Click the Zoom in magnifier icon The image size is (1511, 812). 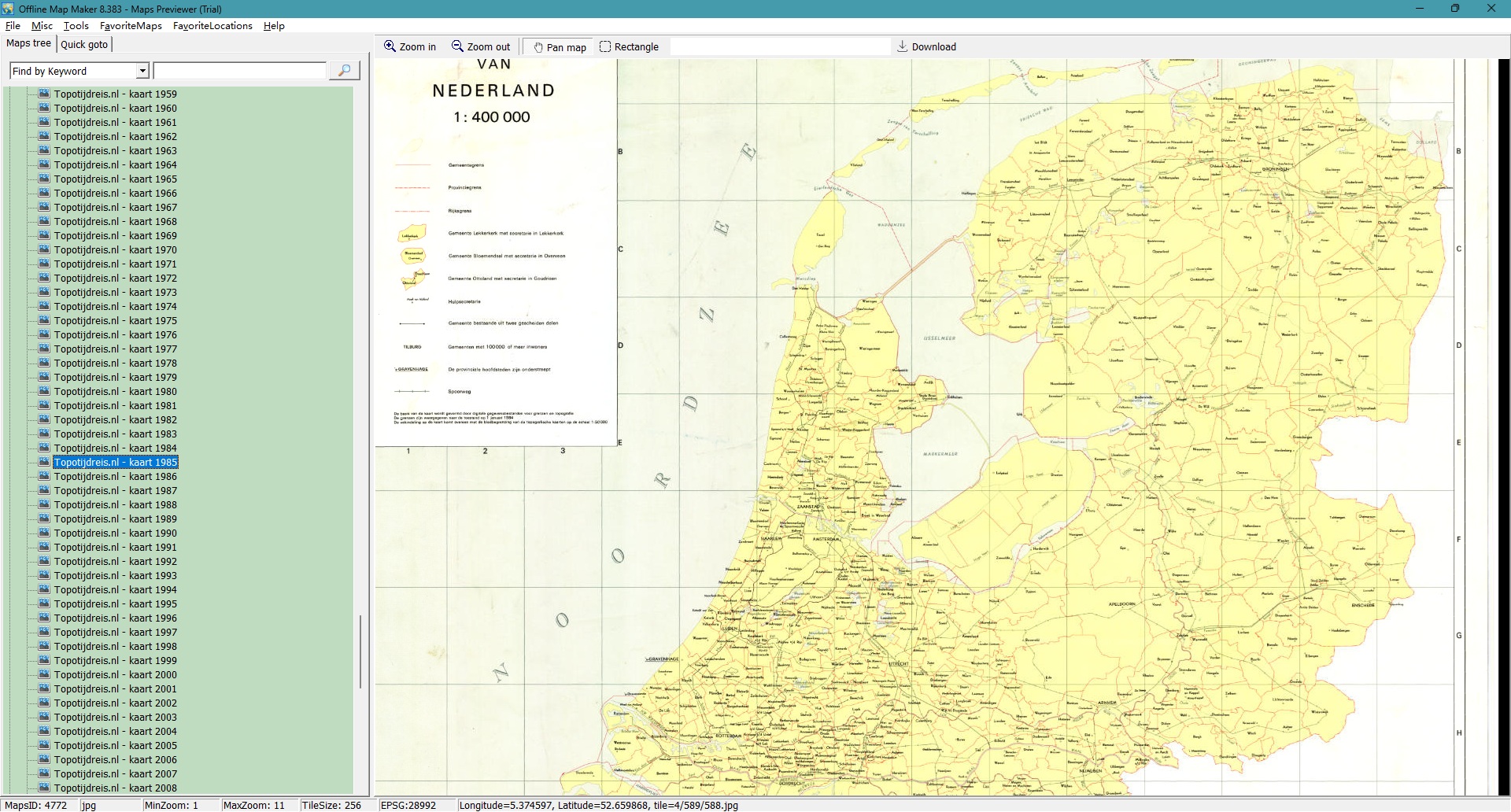click(390, 46)
